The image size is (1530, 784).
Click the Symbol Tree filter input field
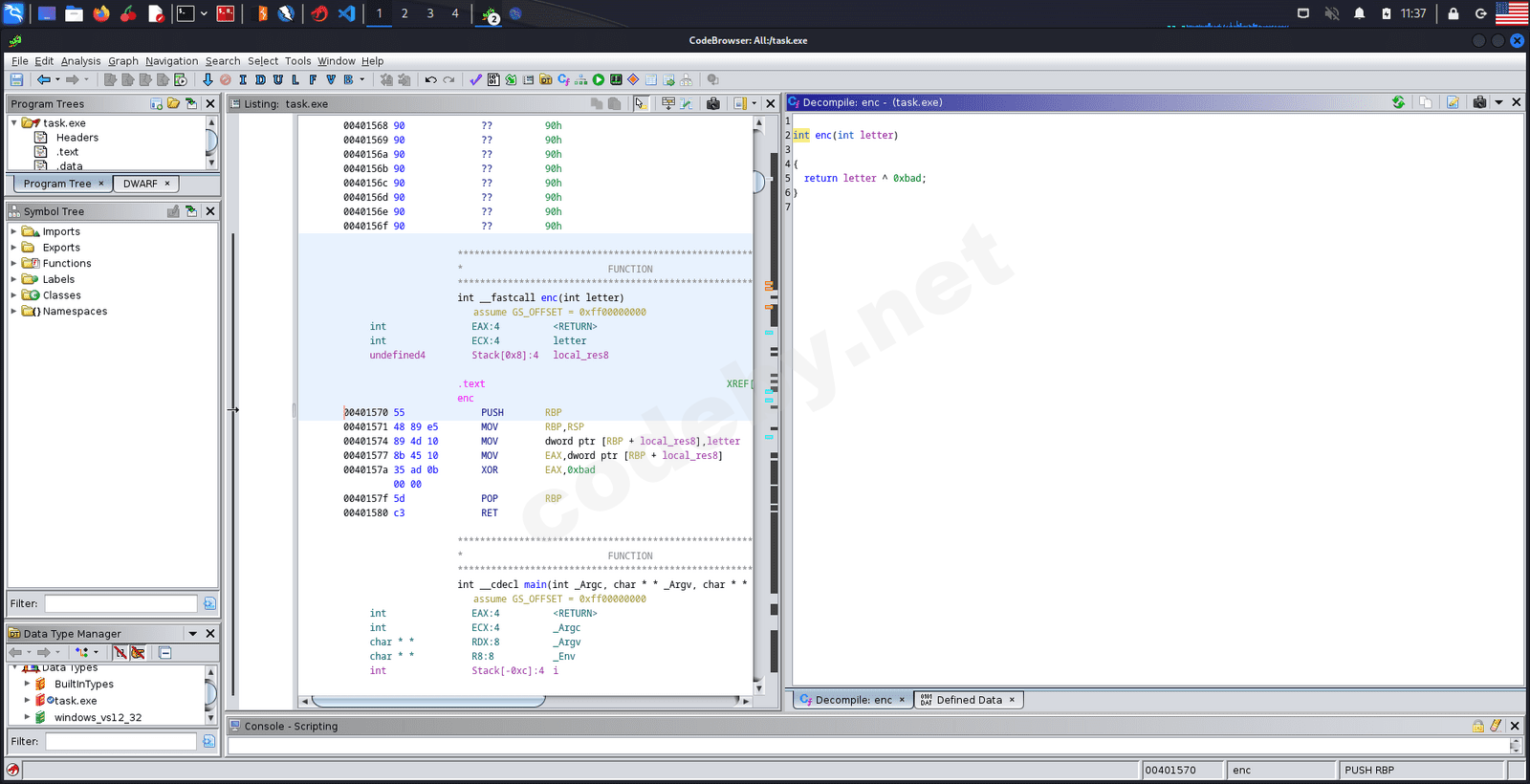120,603
